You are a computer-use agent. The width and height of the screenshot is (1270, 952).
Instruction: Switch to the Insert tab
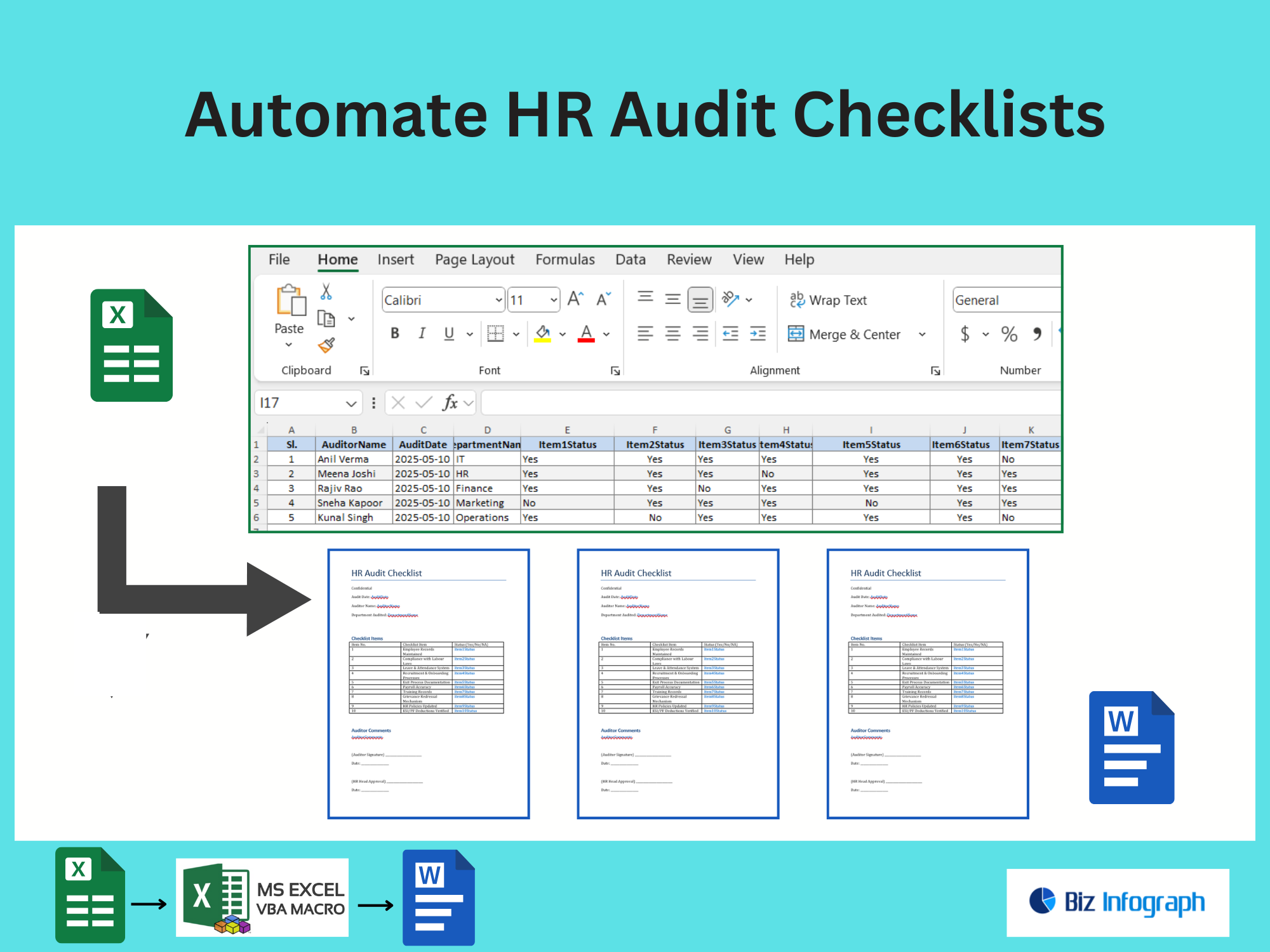(x=396, y=260)
